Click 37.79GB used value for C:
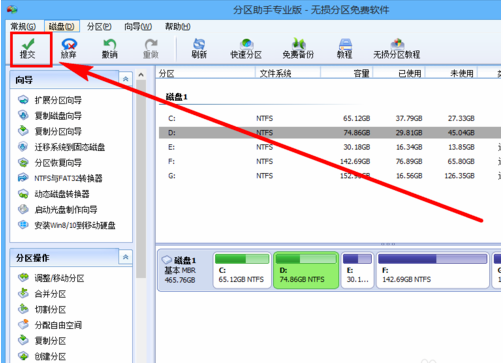Viewport: 503px width, 363px height. (x=409, y=118)
